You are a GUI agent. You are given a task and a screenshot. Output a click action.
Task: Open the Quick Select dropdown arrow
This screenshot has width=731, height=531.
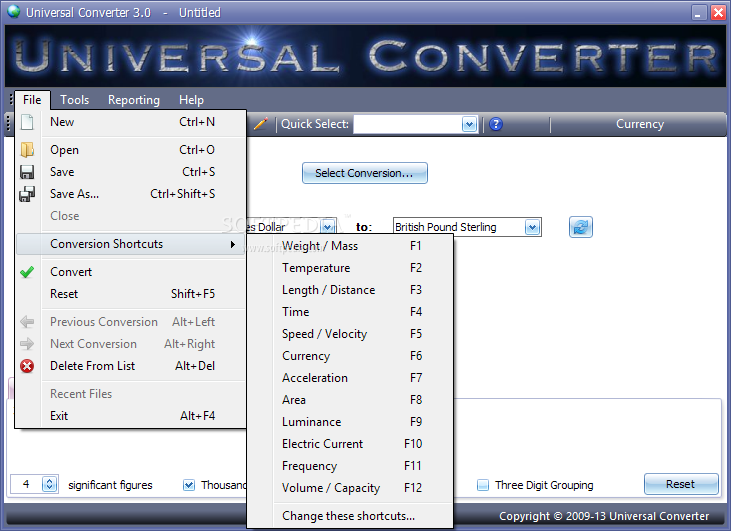tap(469, 124)
